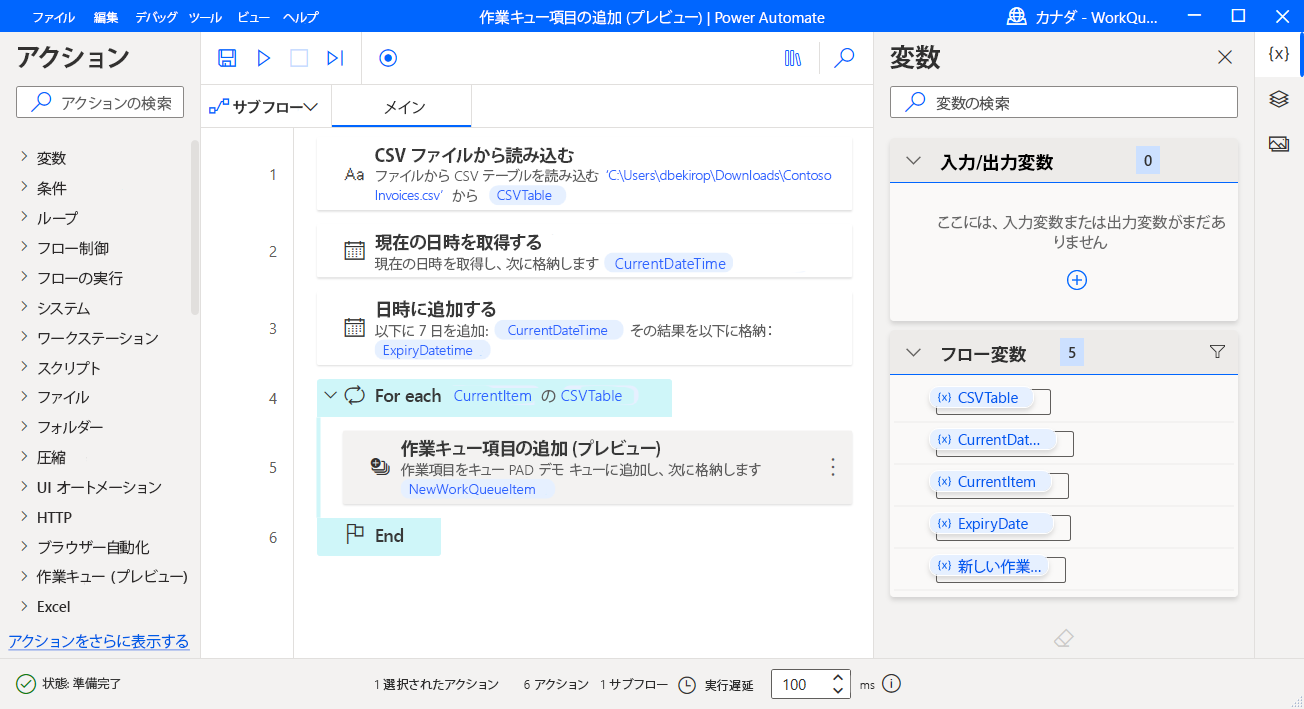The height and width of the screenshot is (709, 1304).
Task: Expand the Excel action group
Action: click(x=24, y=606)
